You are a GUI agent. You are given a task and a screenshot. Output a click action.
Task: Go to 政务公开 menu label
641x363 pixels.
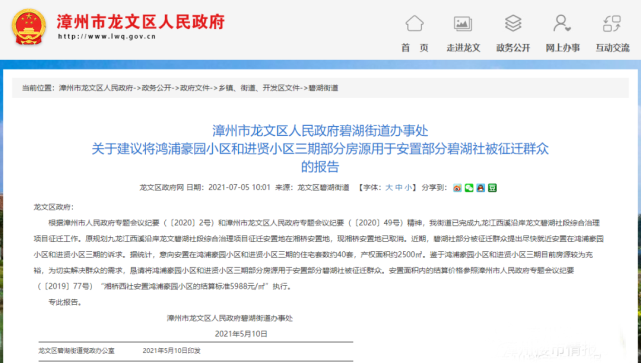point(513,48)
